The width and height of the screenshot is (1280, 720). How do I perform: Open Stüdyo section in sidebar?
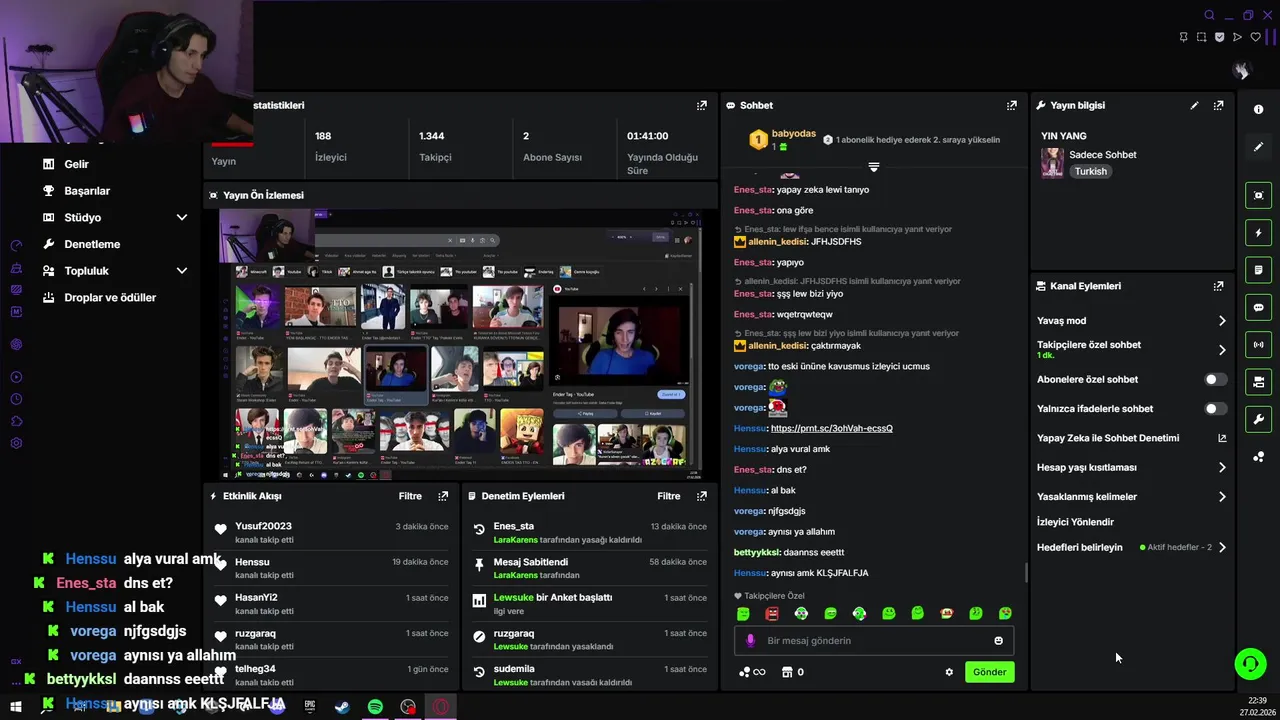tap(82, 217)
